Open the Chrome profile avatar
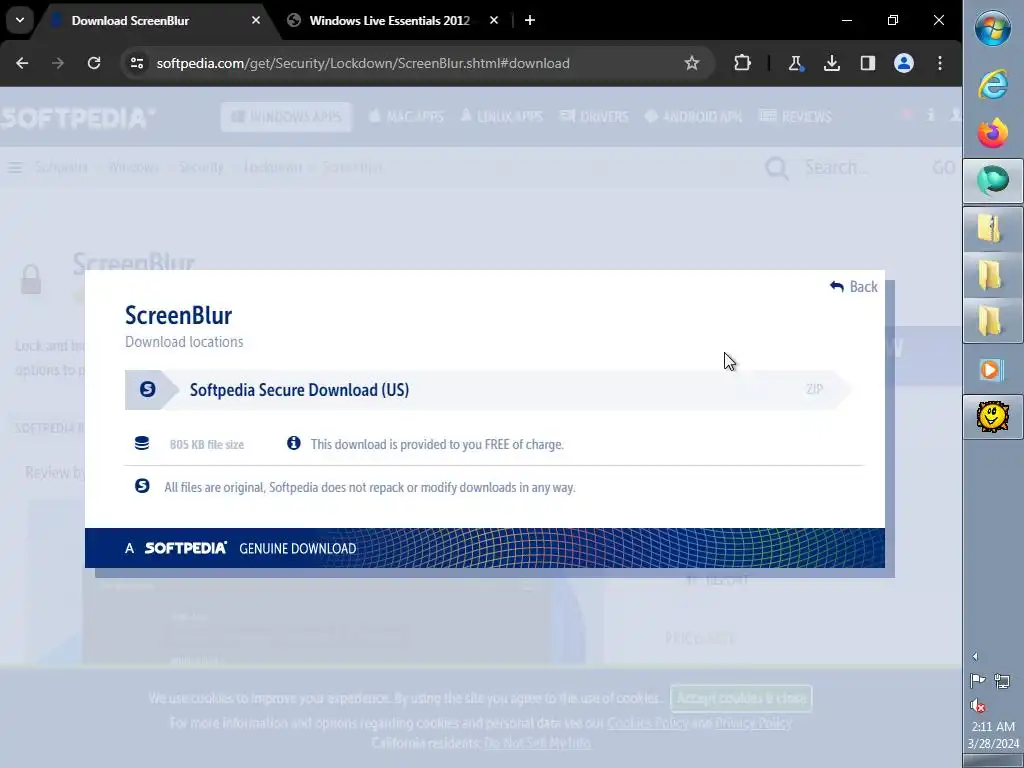Viewport: 1024px width, 768px height. [904, 63]
